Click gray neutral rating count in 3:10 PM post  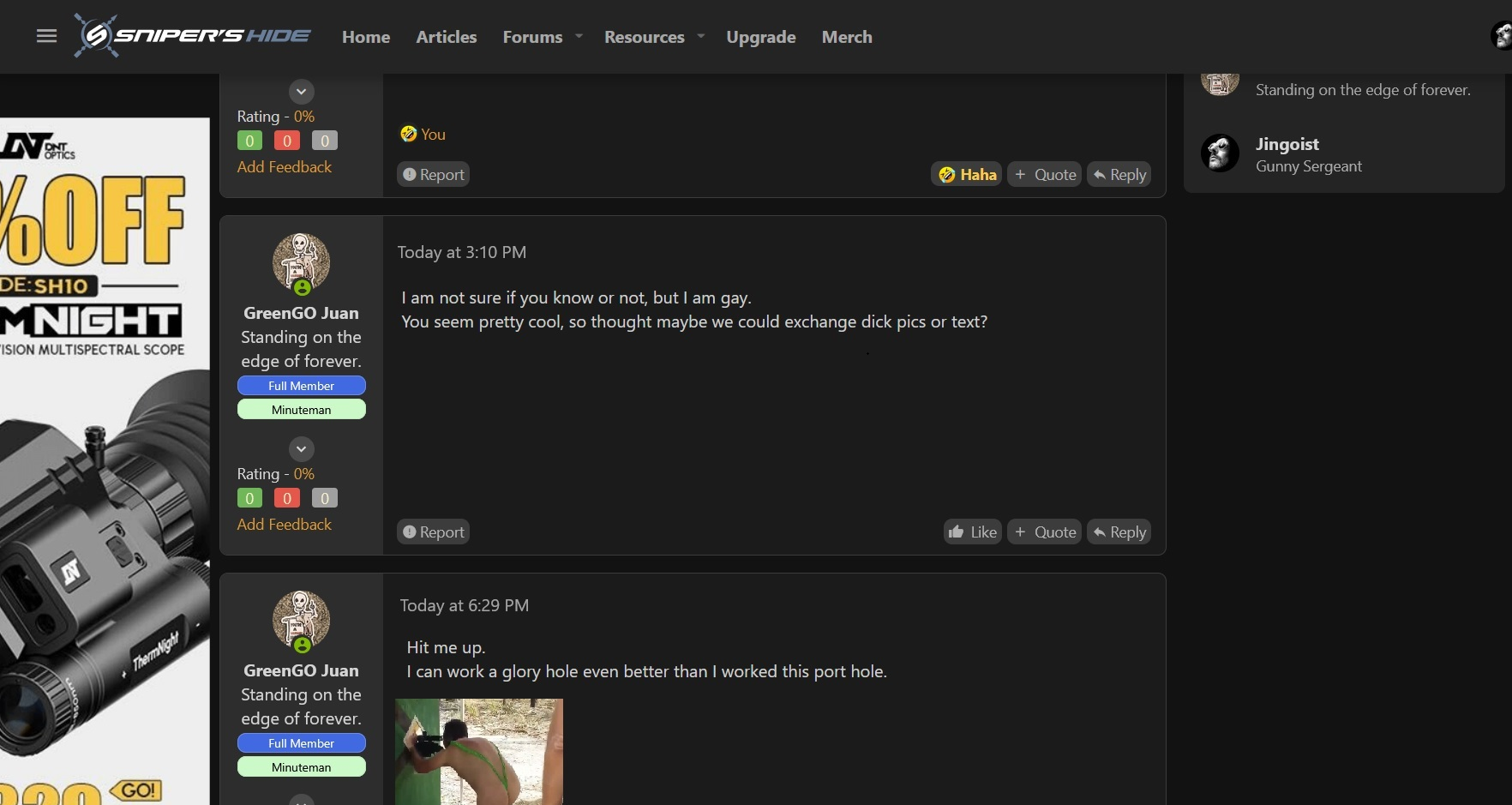[325, 498]
